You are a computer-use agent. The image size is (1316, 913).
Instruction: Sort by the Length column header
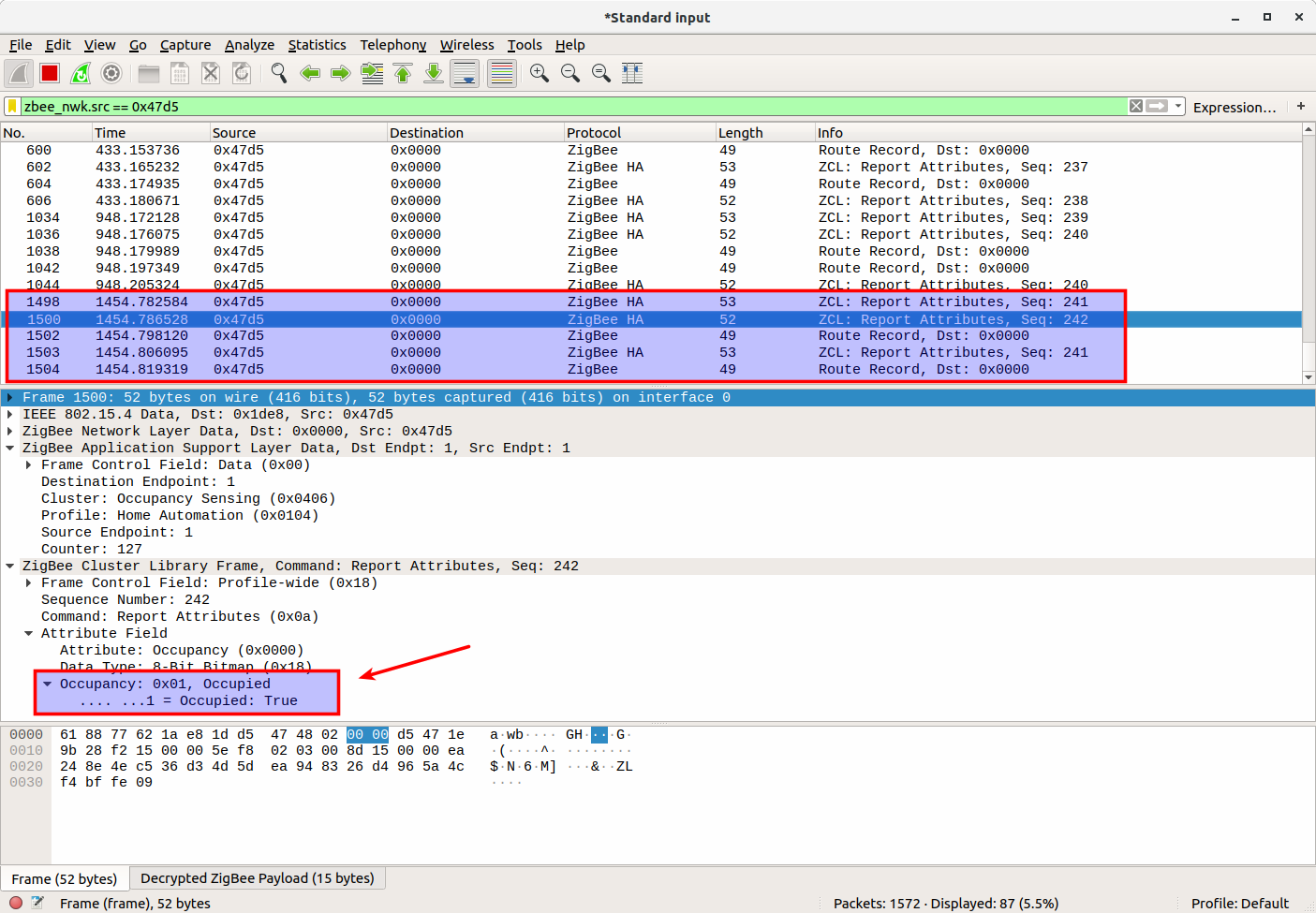tap(765, 133)
